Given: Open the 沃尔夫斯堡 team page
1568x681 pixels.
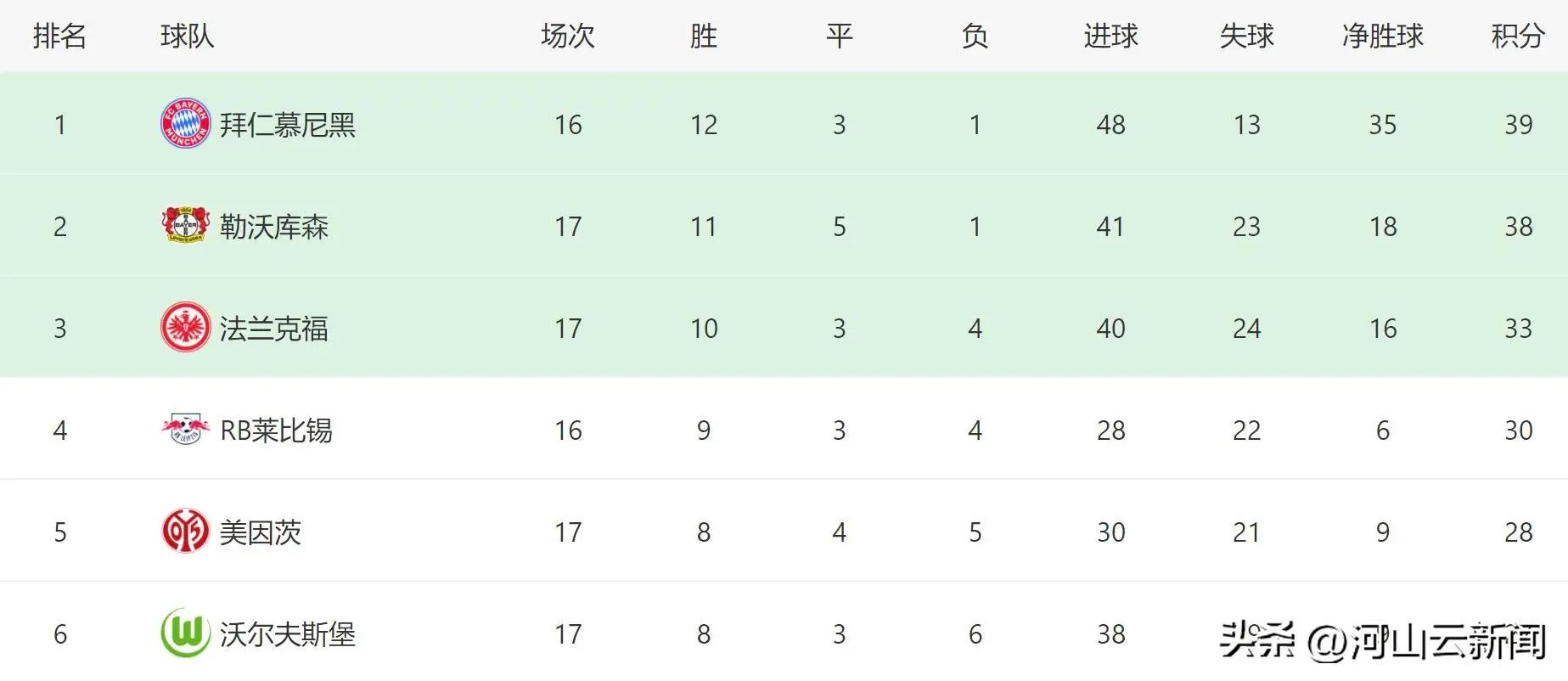Looking at the screenshot, I should (x=288, y=634).
